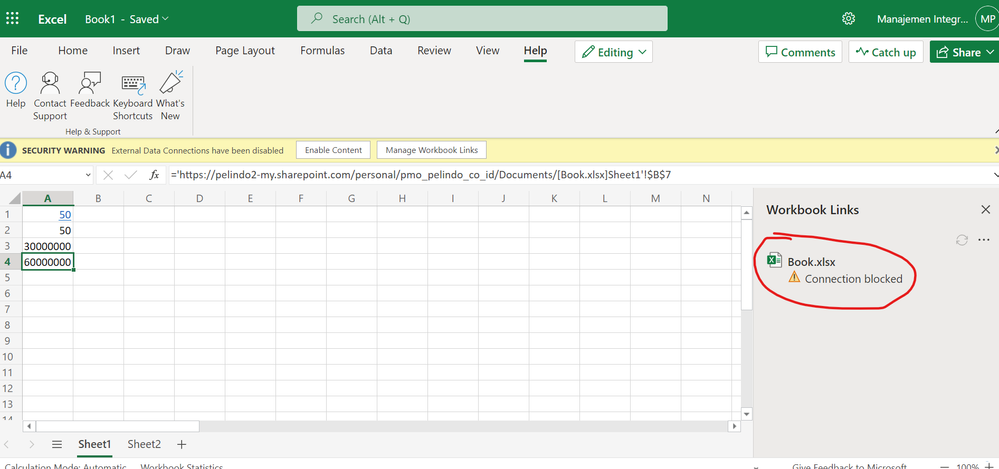The image size is (999, 469).
Task: Confirm formula entry checkmark icon
Action: pos(130,175)
